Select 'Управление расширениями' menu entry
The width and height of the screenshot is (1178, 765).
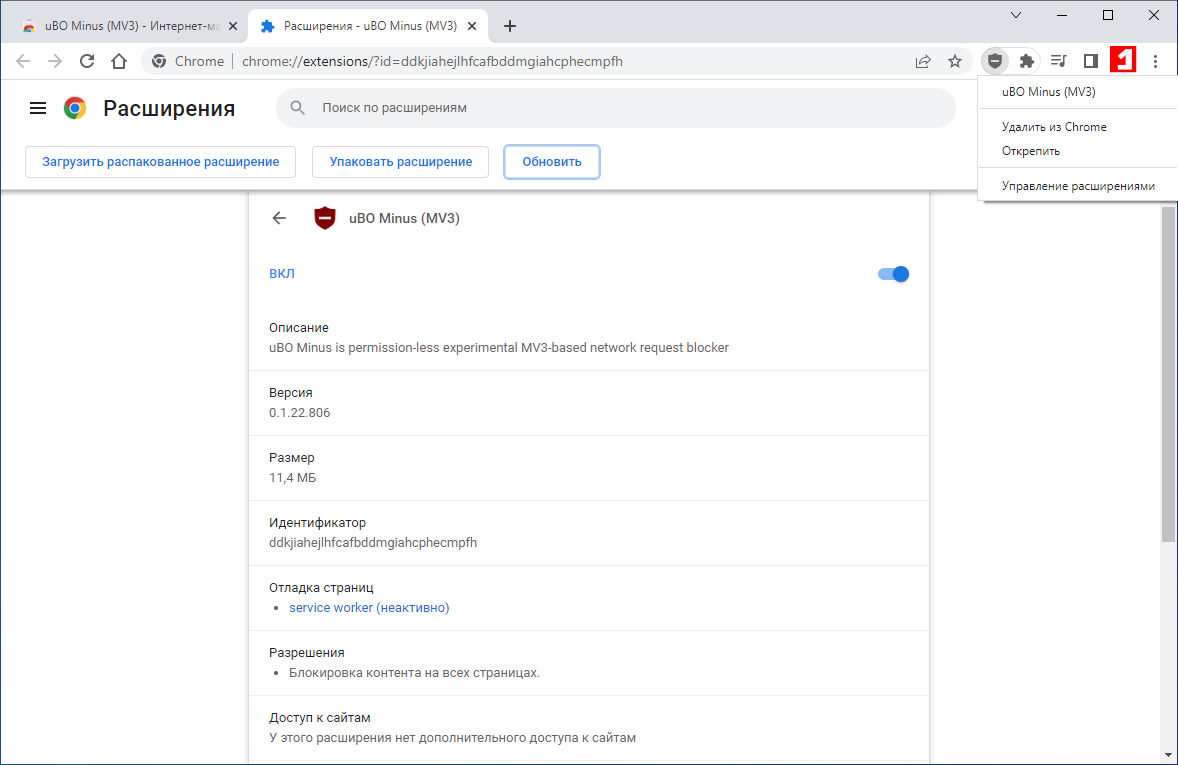coord(1078,186)
